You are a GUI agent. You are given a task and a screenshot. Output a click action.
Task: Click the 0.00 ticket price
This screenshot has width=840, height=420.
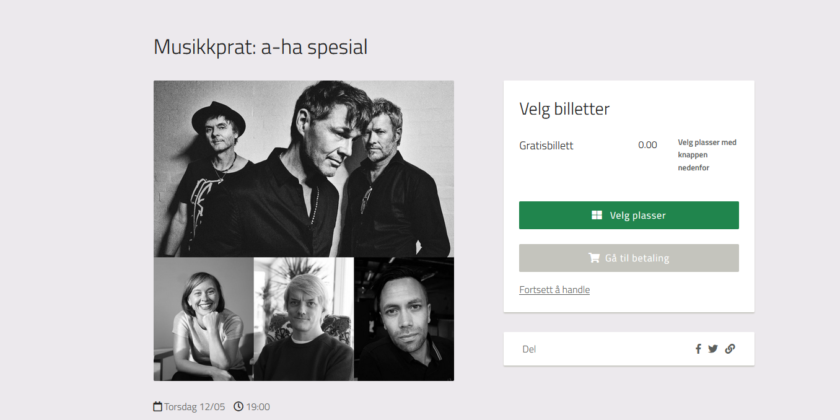pos(648,145)
